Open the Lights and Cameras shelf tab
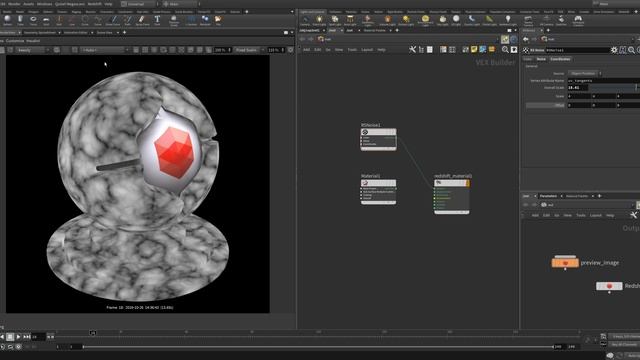Viewport: 640px width, 360px height. tap(313, 11)
